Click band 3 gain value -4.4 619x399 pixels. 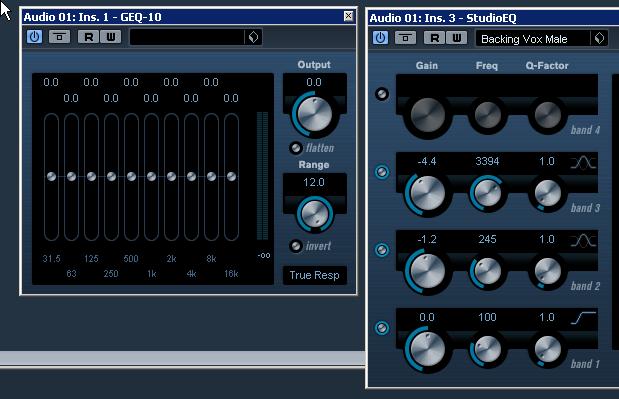(x=427, y=161)
